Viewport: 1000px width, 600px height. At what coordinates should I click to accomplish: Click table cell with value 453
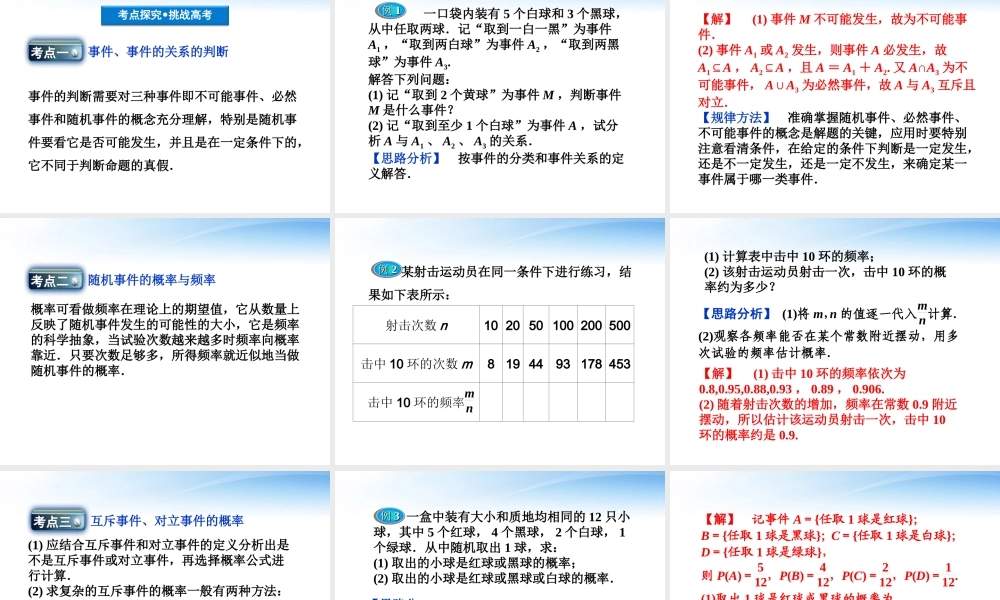620,363
